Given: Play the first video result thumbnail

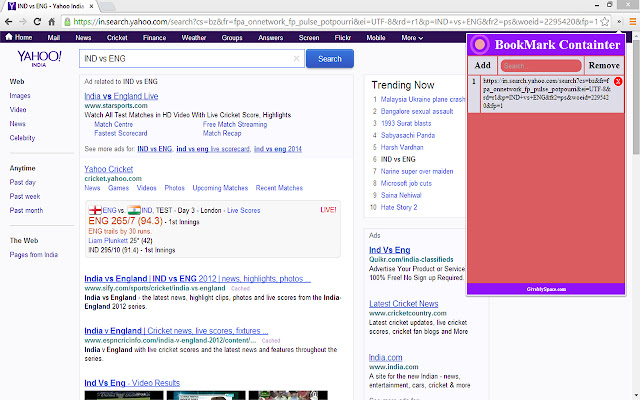Looking at the screenshot, I should pos(124,395).
